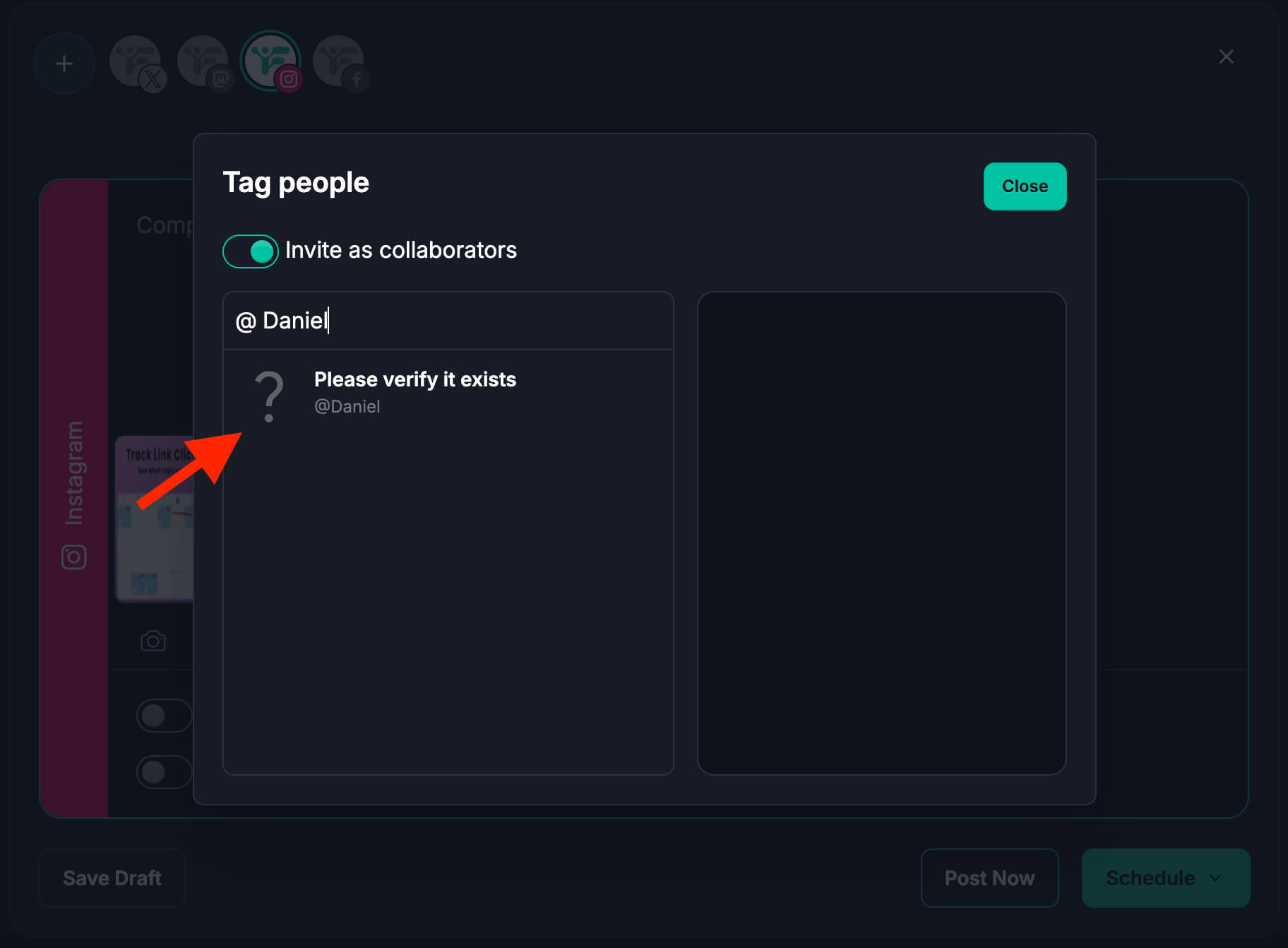
Task: Open the Schedule dropdown arrow
Action: pos(1215,878)
